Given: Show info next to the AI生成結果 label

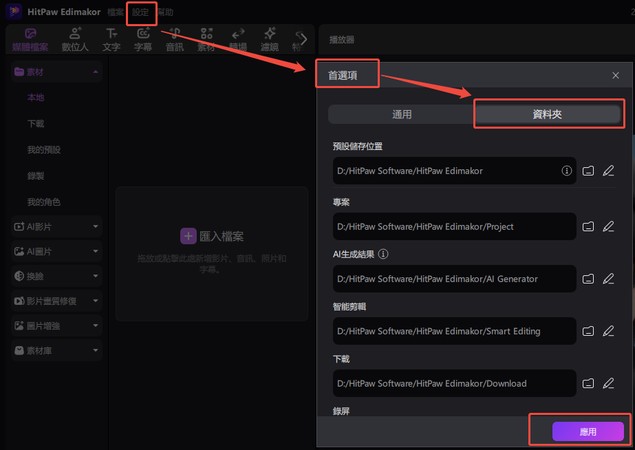Looking at the screenshot, I should pos(383,254).
